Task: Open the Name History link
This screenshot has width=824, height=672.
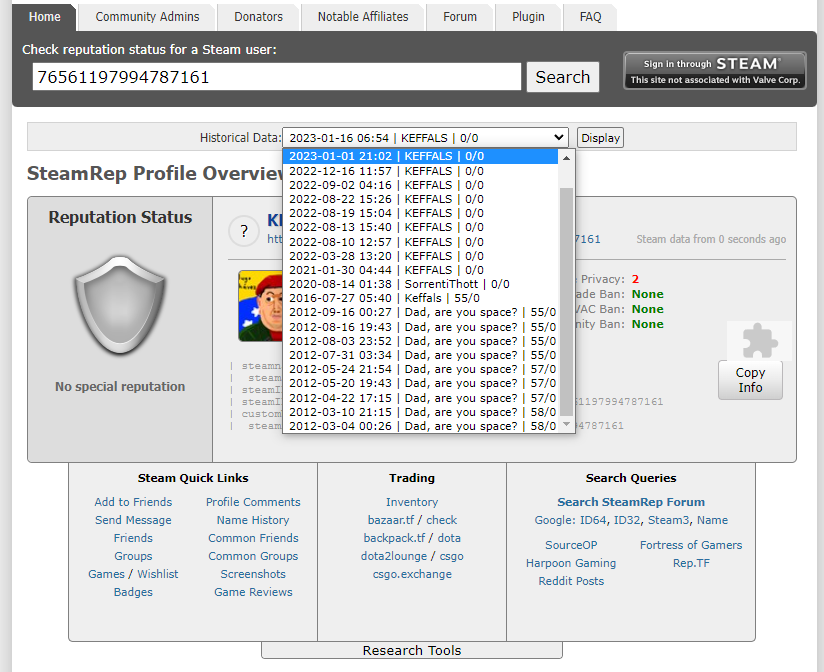Action: (x=253, y=520)
